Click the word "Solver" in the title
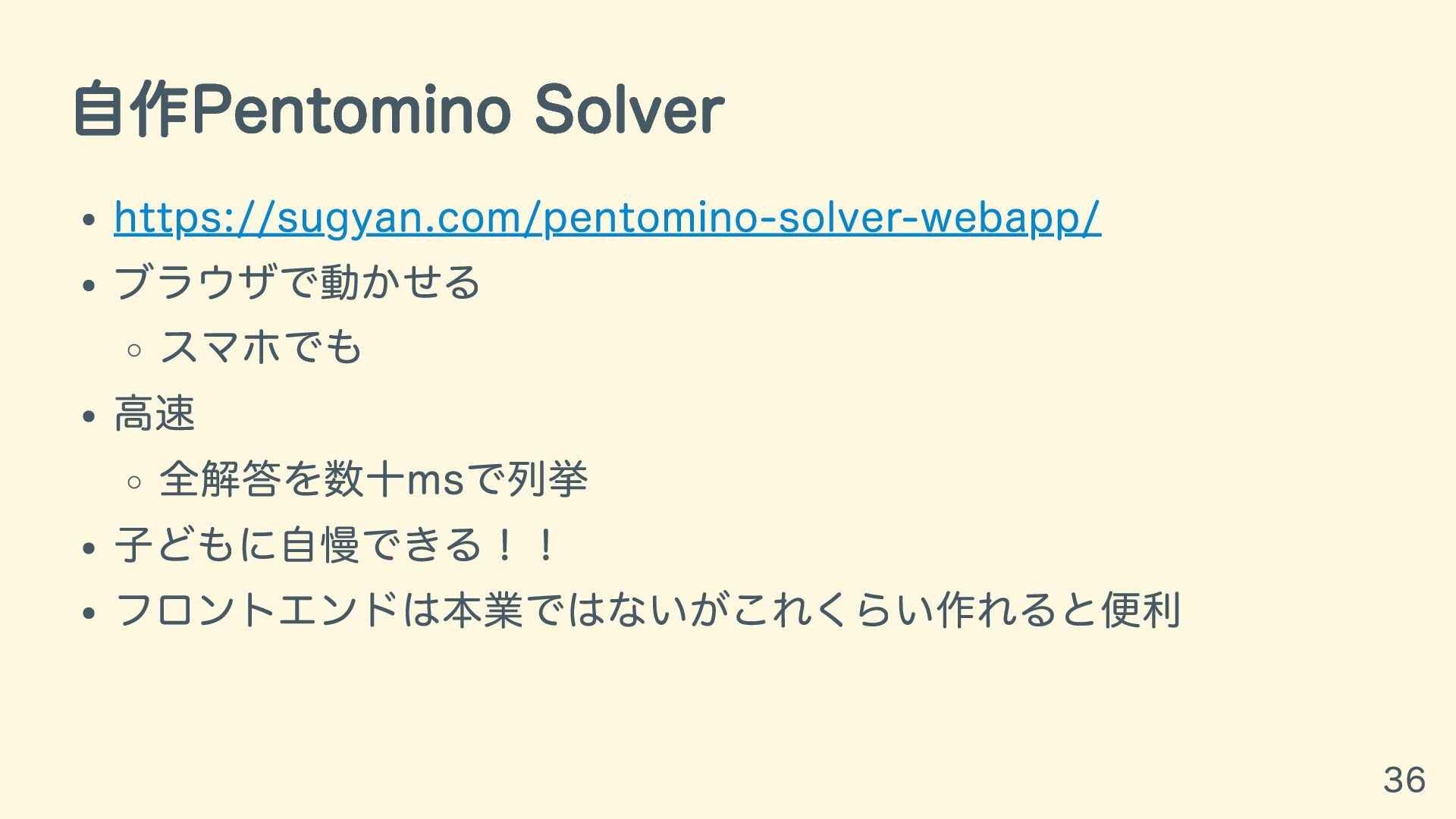 click(629, 110)
